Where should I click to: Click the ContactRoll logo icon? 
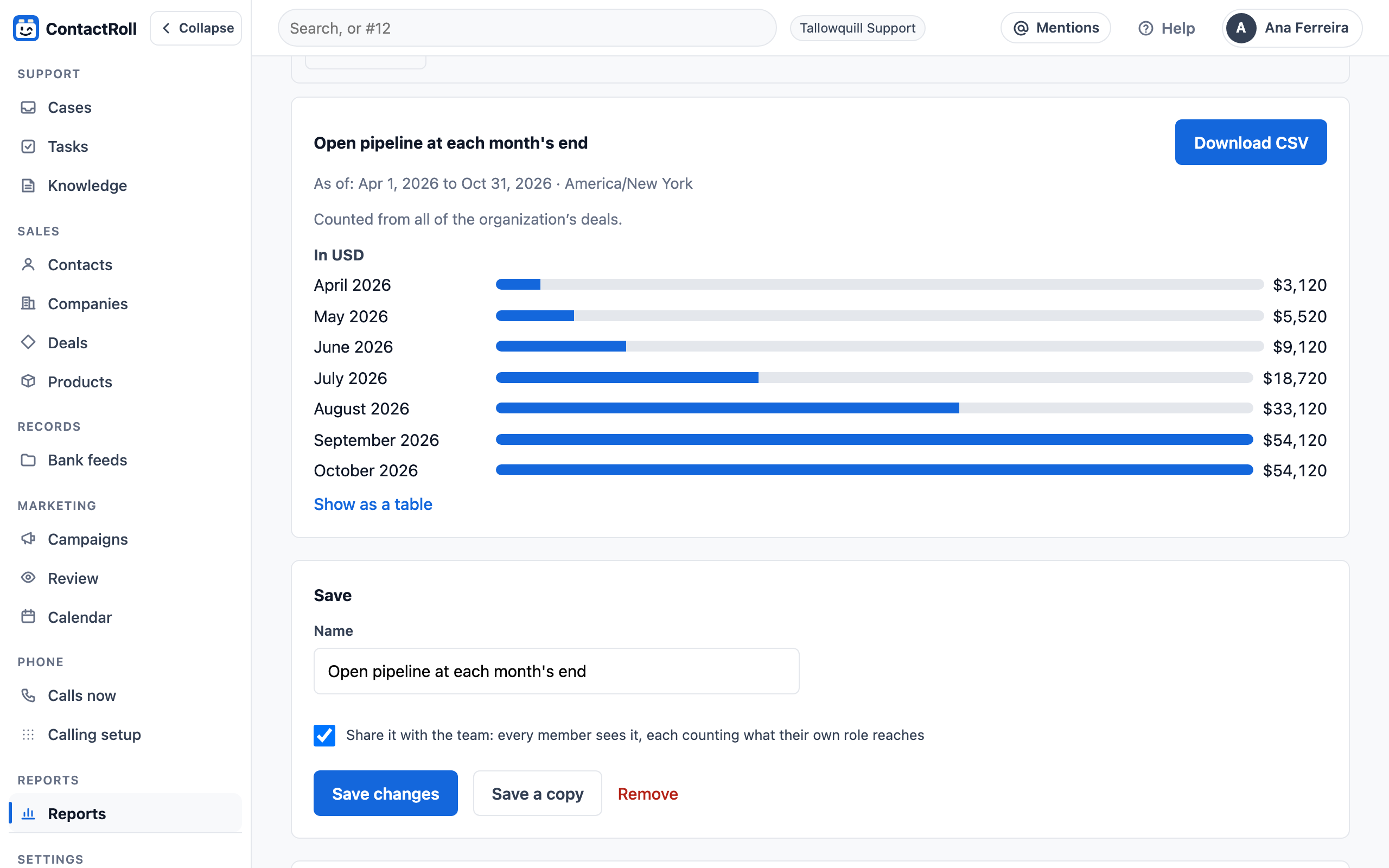[x=26, y=28]
